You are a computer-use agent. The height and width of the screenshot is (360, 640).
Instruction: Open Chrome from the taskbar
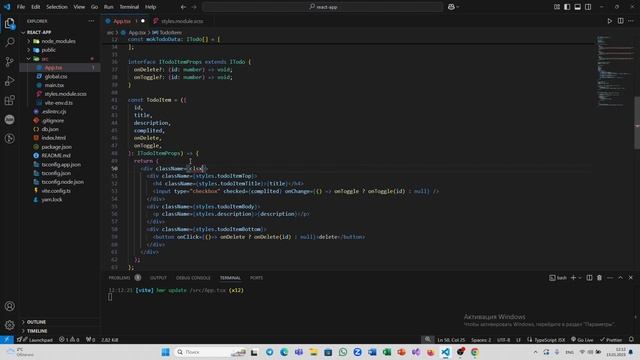coord(475,352)
